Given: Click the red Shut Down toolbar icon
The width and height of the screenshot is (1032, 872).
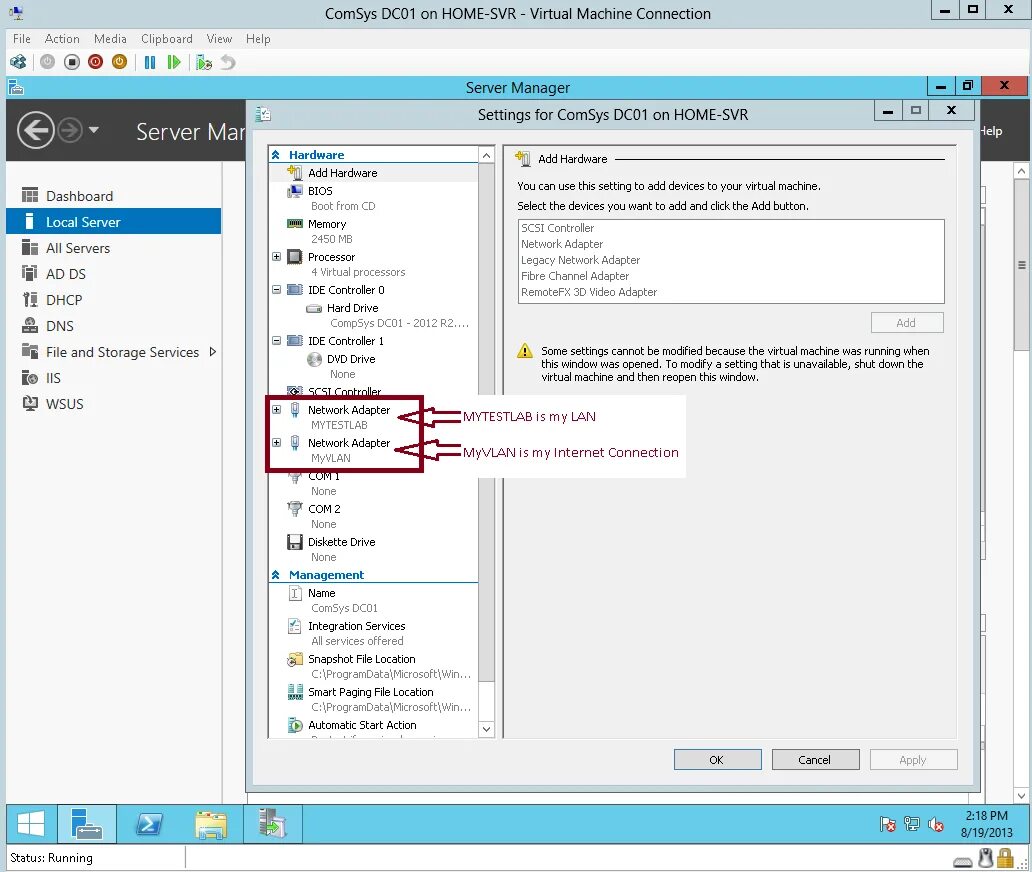Looking at the screenshot, I should point(95,63).
